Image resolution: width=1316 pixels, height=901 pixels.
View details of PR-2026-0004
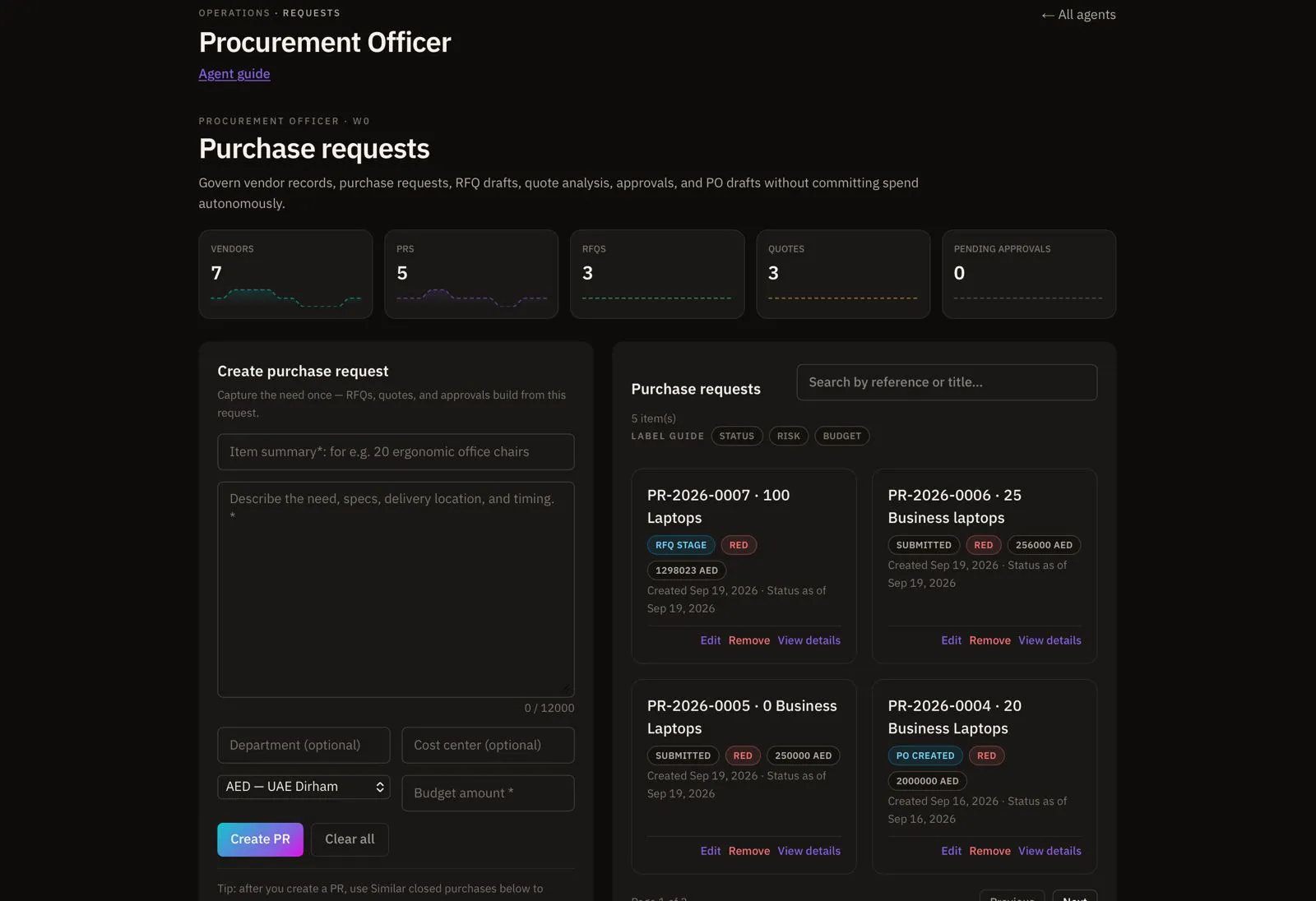tap(1050, 851)
